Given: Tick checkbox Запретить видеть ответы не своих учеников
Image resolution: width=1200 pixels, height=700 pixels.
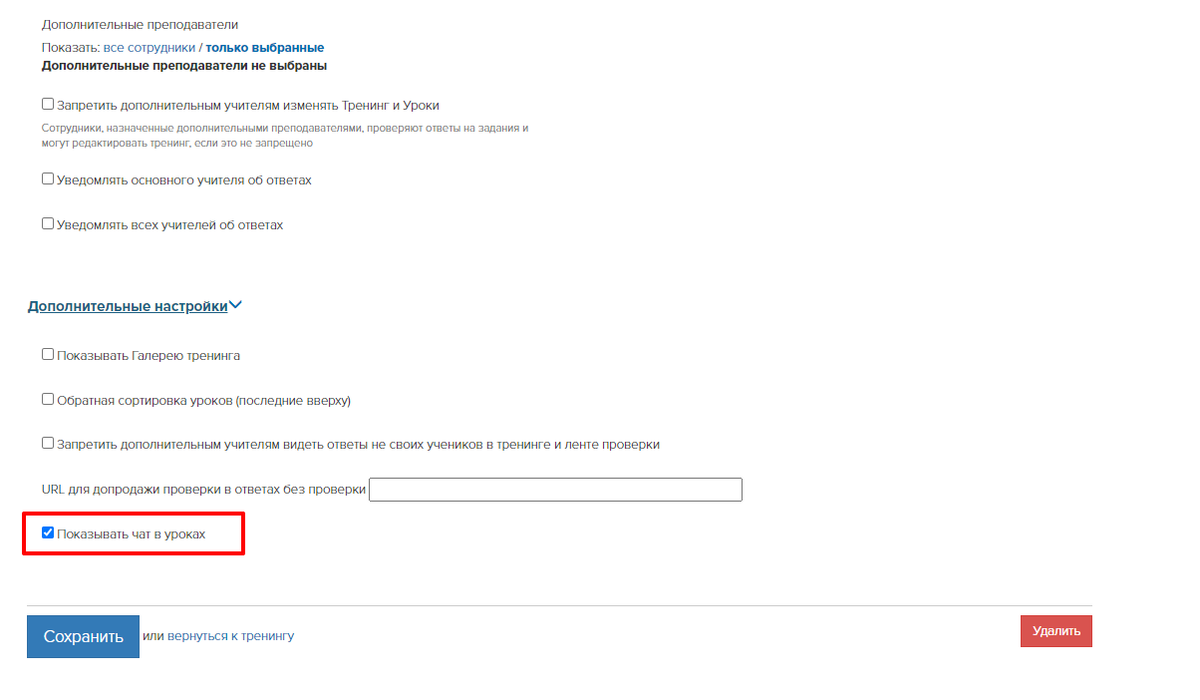Looking at the screenshot, I should 48,443.
